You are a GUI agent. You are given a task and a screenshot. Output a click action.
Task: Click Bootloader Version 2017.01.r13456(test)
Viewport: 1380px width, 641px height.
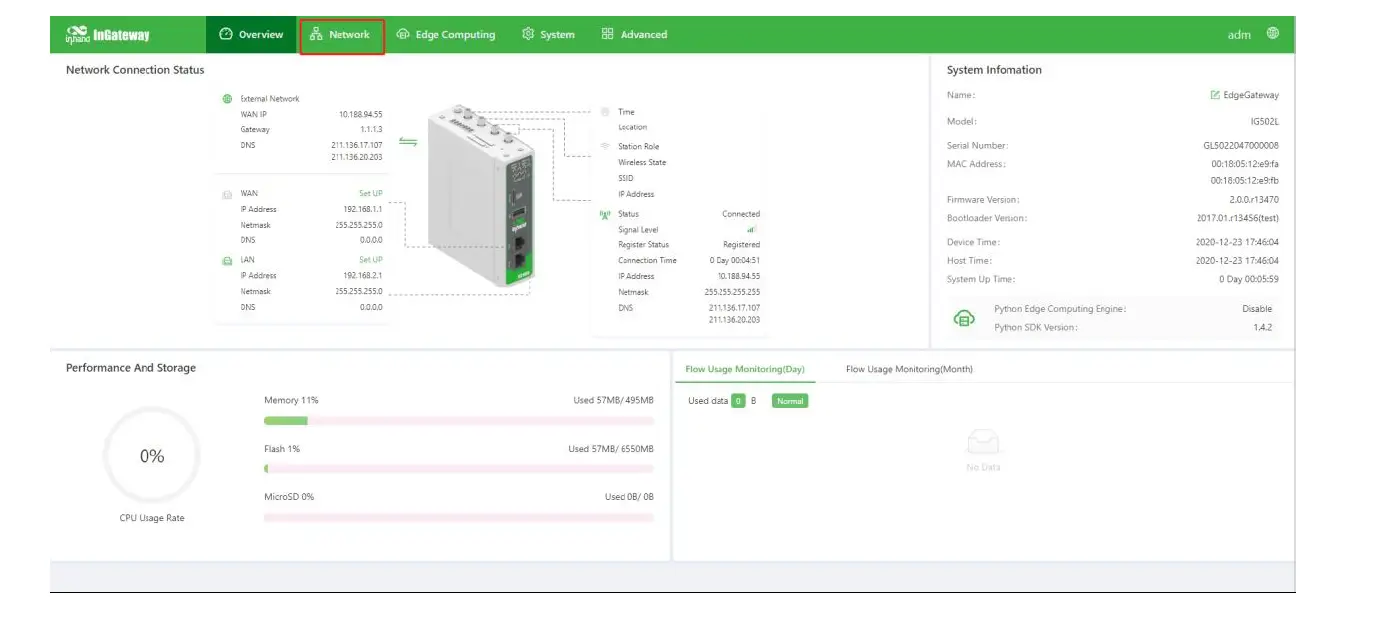[1237, 218]
